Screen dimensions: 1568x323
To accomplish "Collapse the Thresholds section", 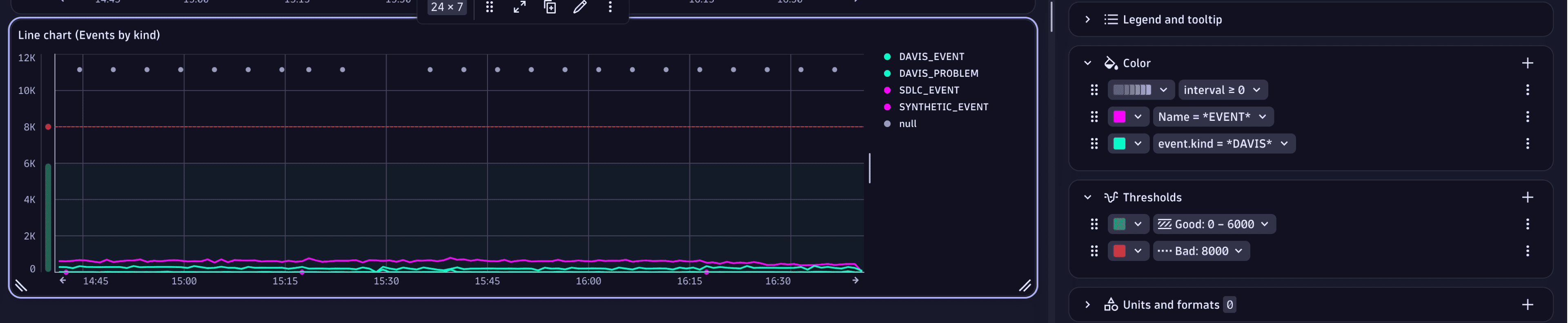I will point(1087,197).
